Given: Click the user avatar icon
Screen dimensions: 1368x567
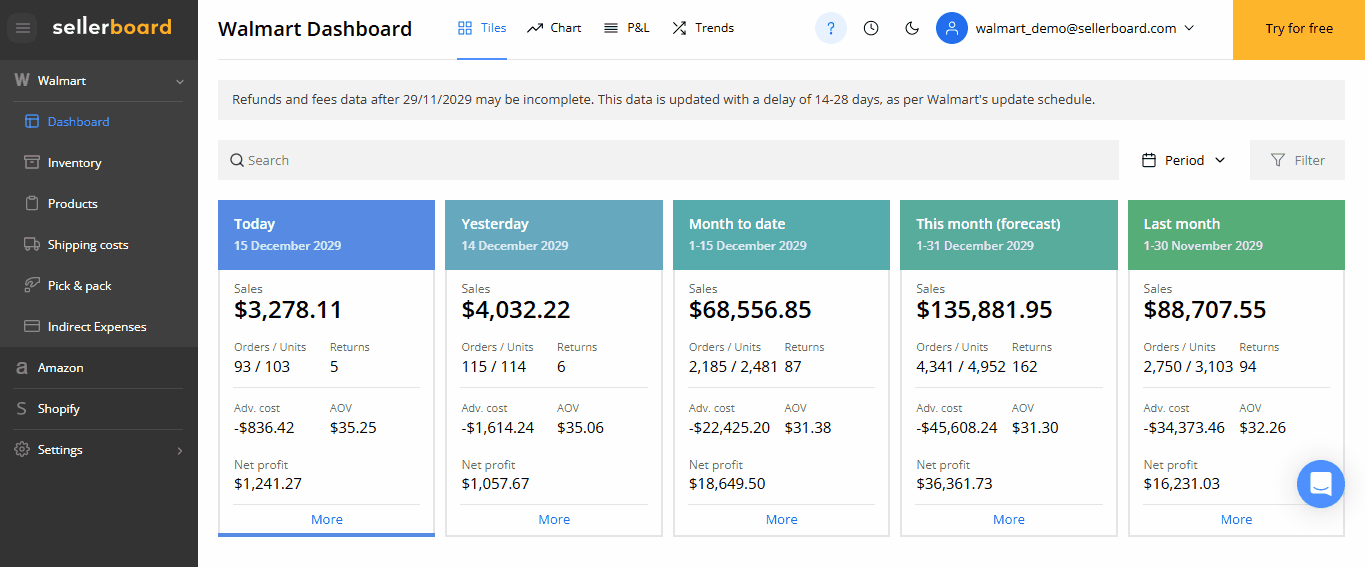Looking at the screenshot, I should (x=952, y=28).
